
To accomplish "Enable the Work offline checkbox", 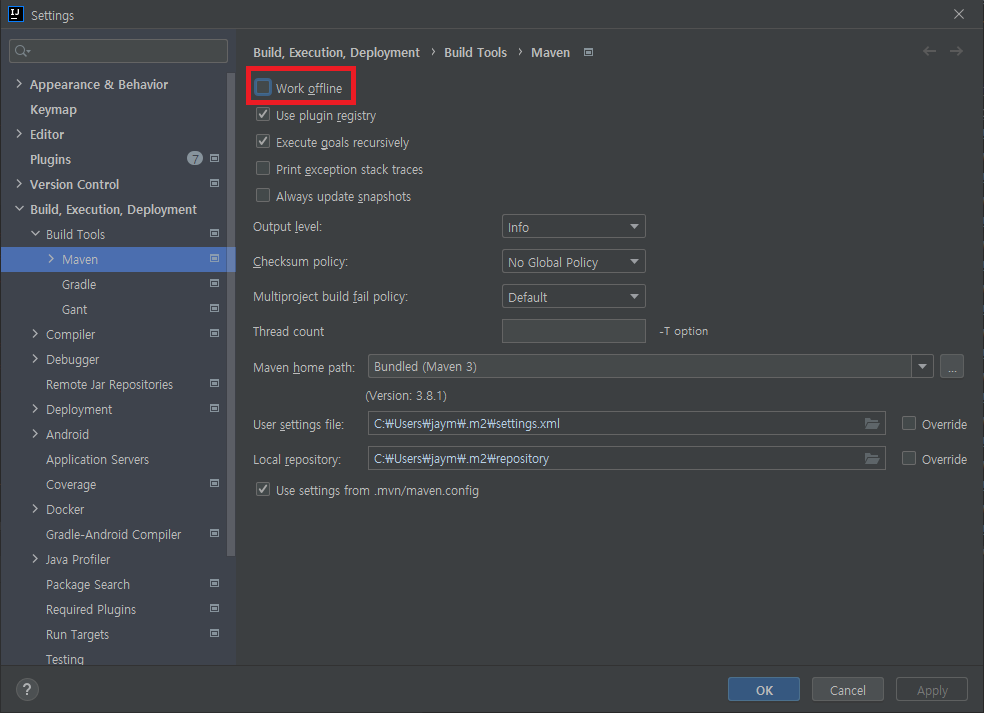I will 263,87.
